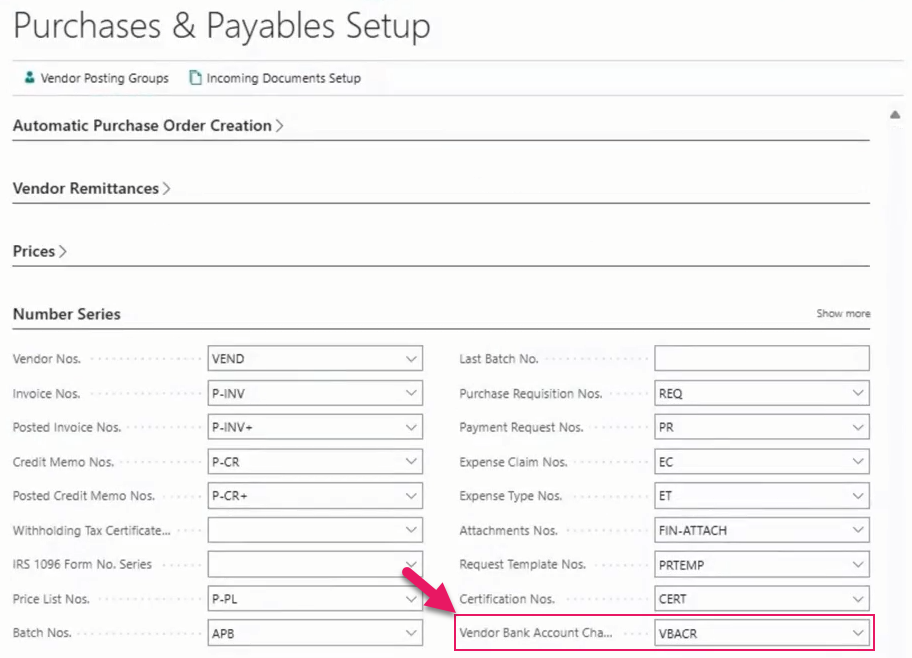Open Payment Request Nos. dropdown arrow
912x658 pixels.
point(858,427)
